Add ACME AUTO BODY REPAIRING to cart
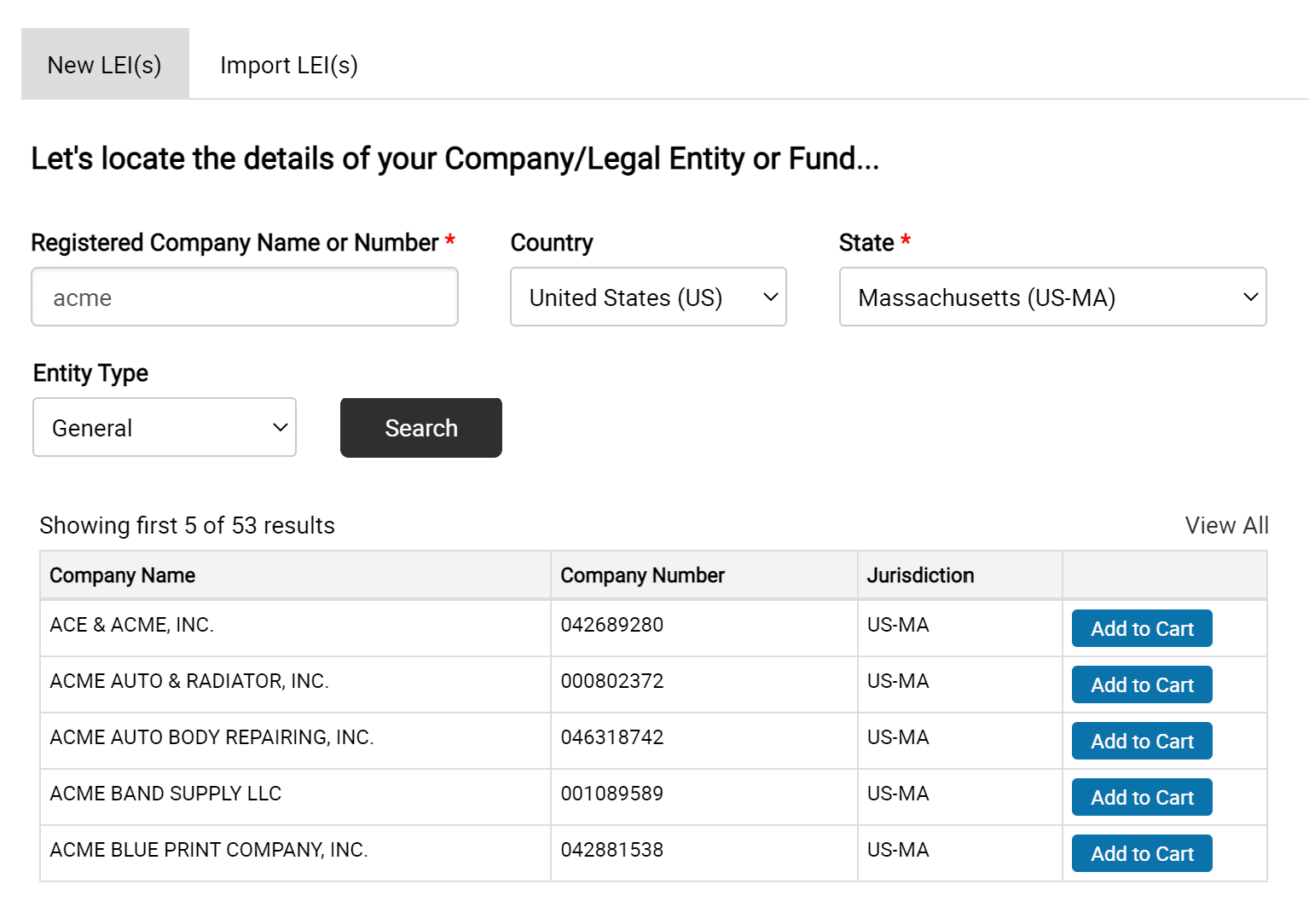Image resolution: width=1309 pixels, height=924 pixels. [1141, 741]
